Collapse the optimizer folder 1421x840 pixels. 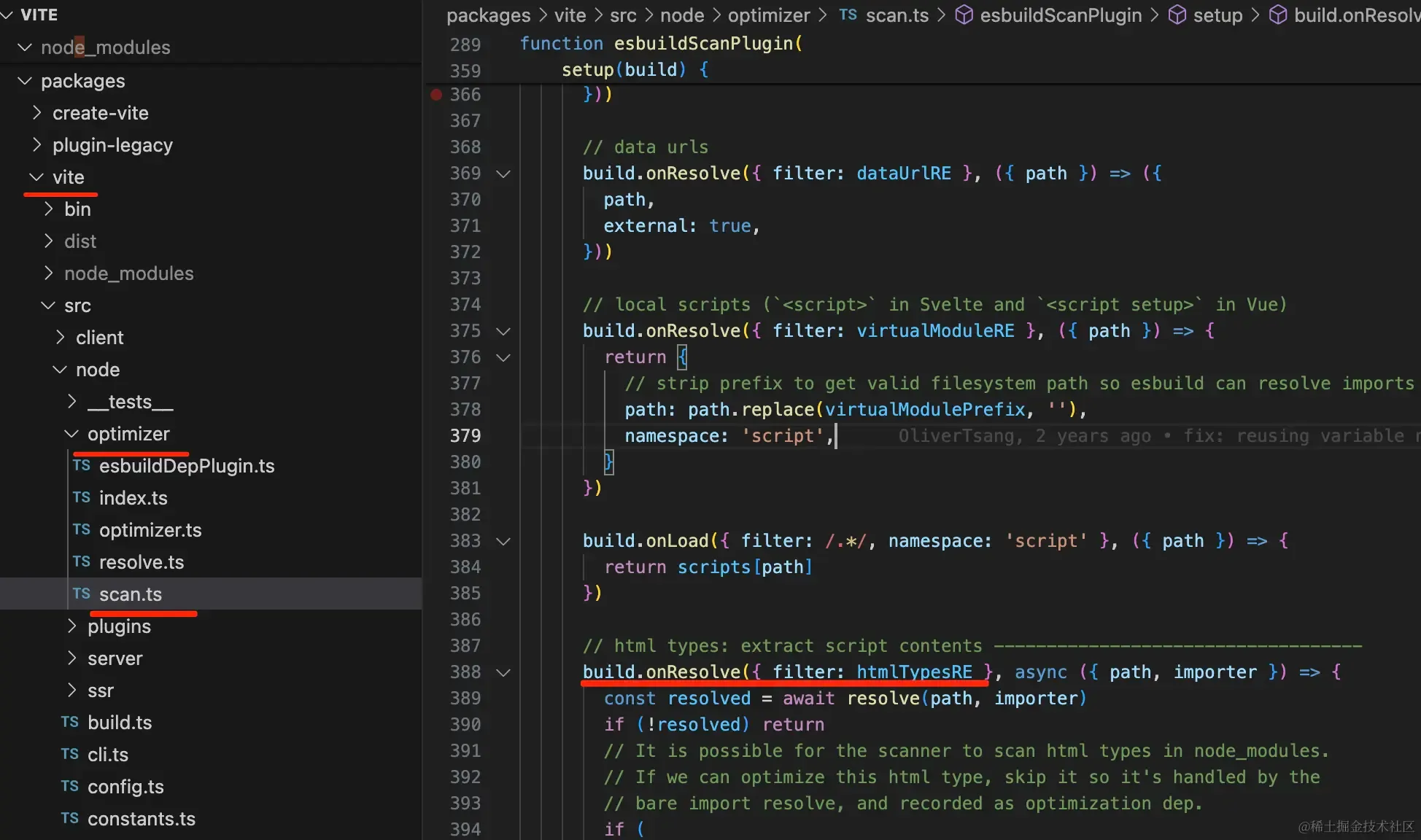pos(71,433)
